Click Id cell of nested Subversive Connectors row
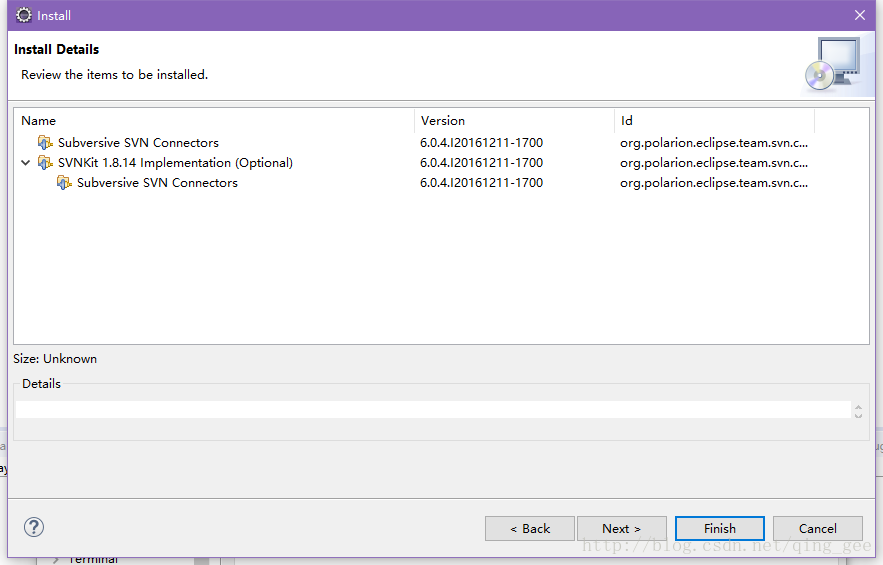Image resolution: width=883 pixels, height=565 pixels. 714,183
